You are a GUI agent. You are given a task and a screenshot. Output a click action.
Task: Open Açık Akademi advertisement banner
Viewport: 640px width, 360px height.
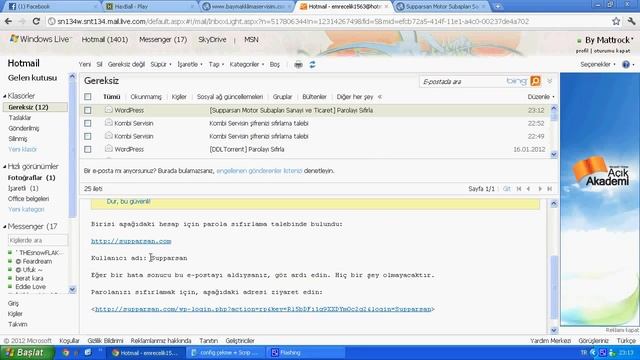pos(600,199)
